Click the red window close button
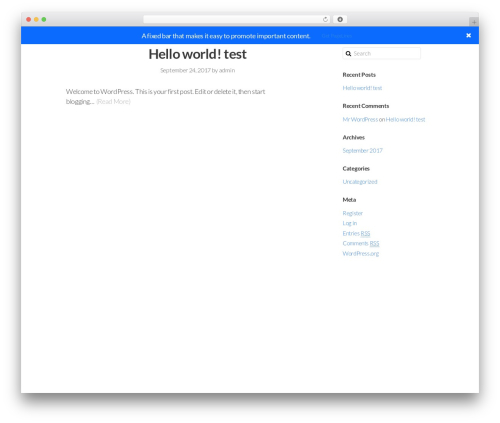Screen dimensions: 500x423 [29, 19]
